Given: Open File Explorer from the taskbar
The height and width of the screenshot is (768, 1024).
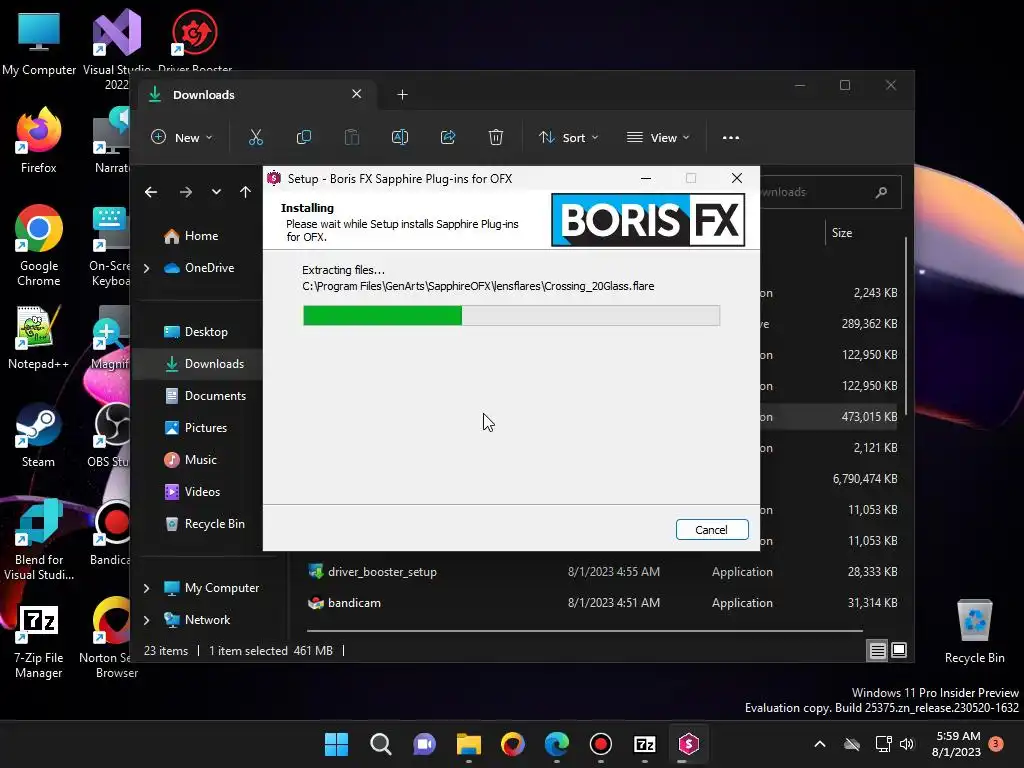Looking at the screenshot, I should tap(468, 744).
